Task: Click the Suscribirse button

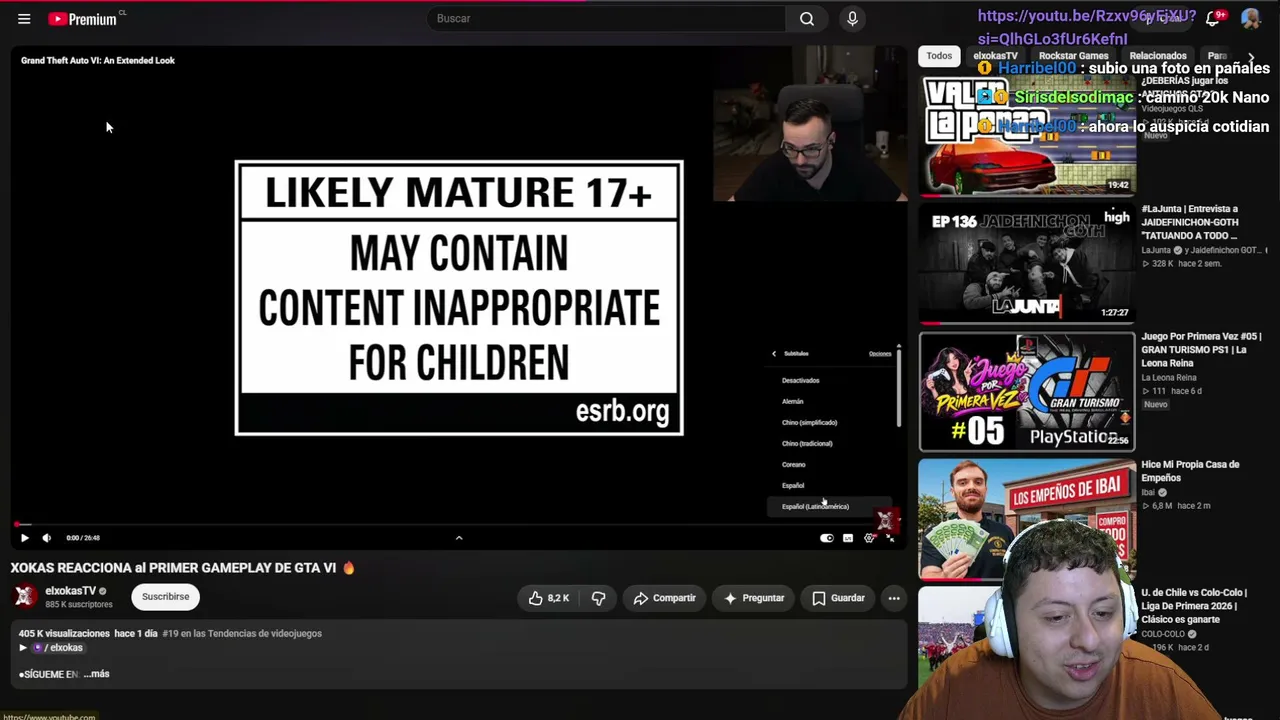Action: point(165,597)
